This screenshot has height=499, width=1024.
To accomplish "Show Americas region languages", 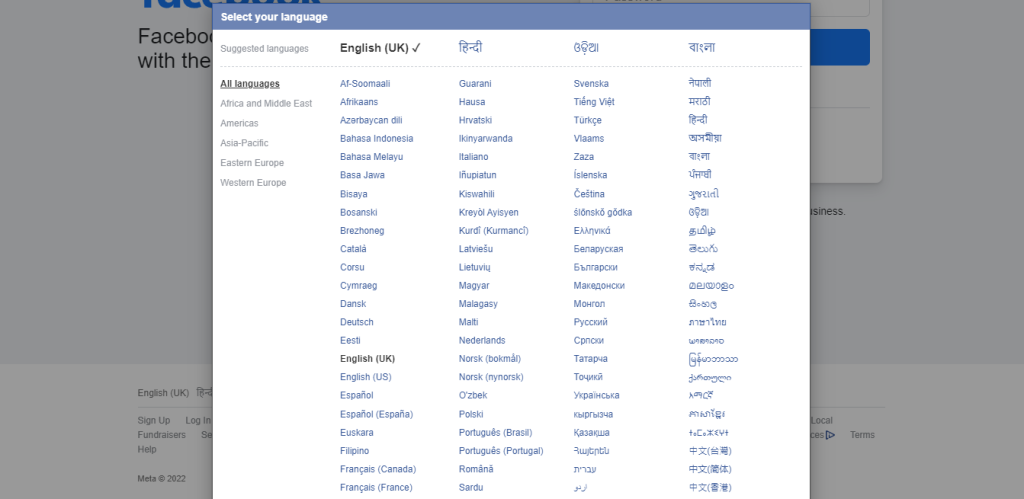I will (x=239, y=123).
